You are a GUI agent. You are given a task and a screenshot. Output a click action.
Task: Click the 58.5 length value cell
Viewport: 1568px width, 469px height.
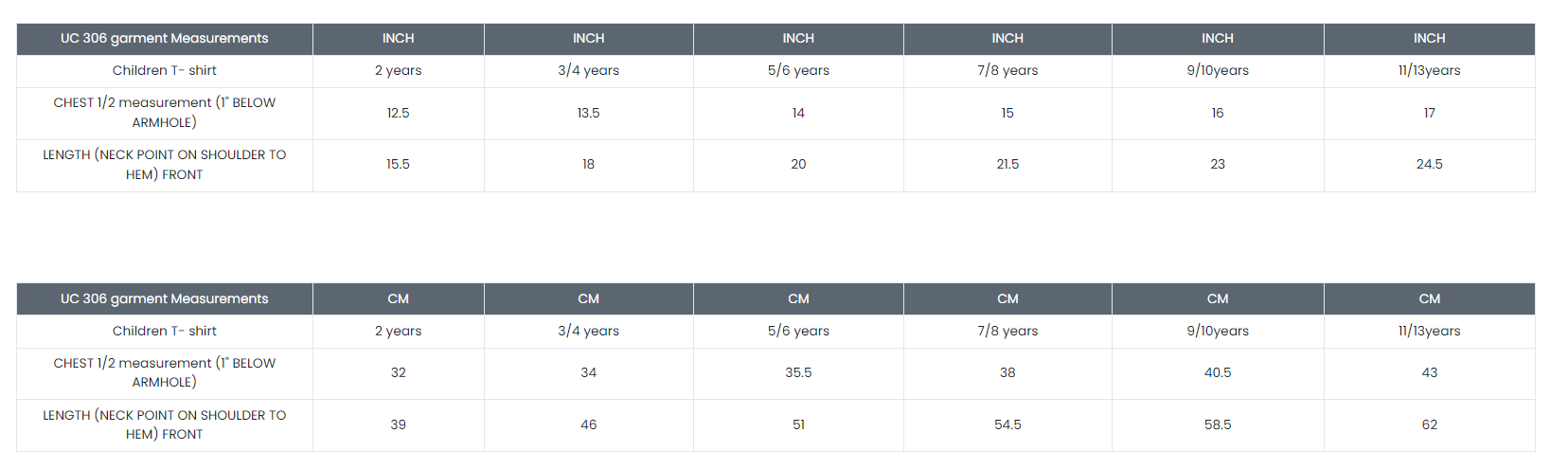click(1218, 425)
